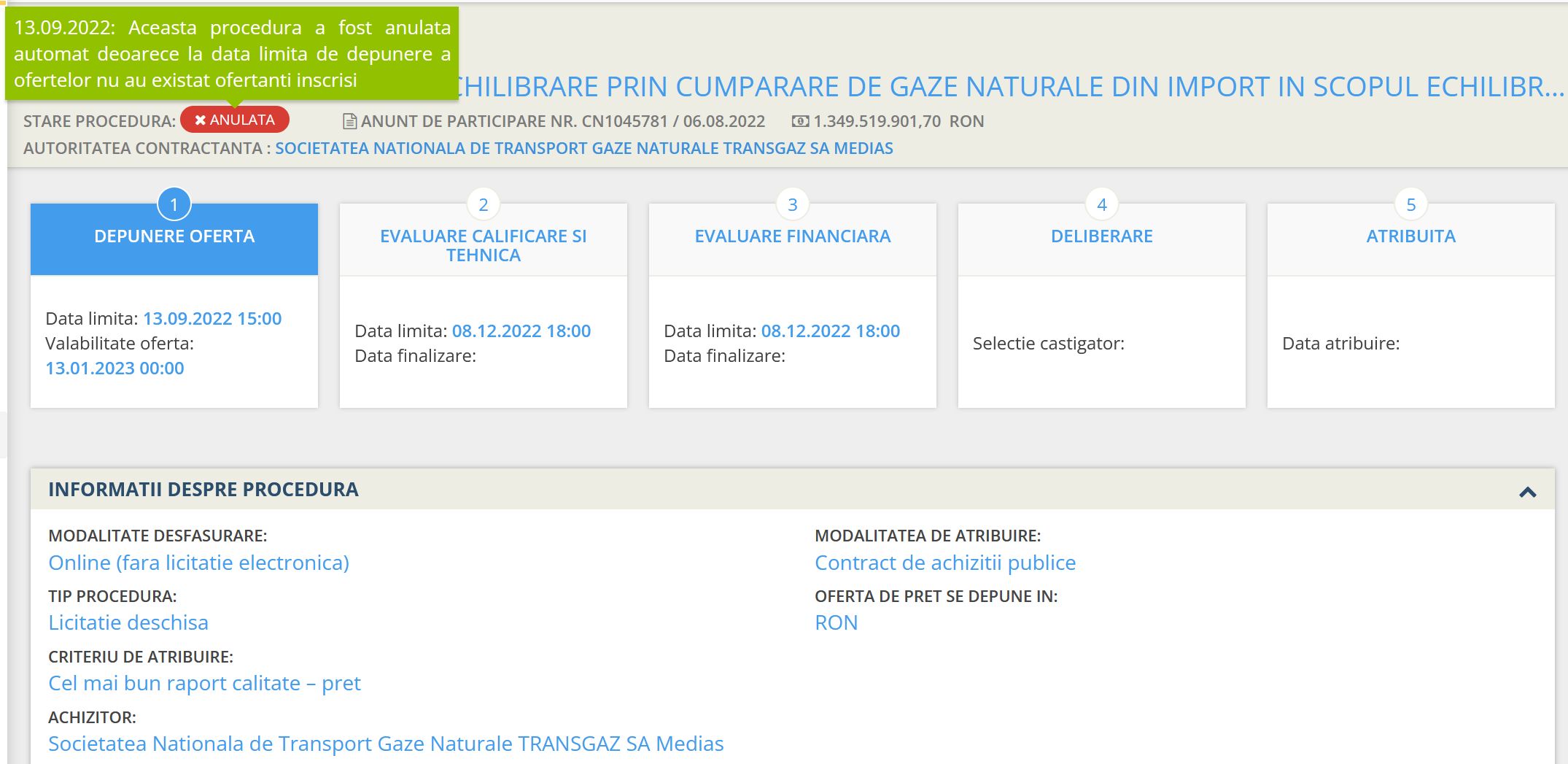The width and height of the screenshot is (1568, 764).
Task: Click step number 2 circle
Action: [x=484, y=205]
